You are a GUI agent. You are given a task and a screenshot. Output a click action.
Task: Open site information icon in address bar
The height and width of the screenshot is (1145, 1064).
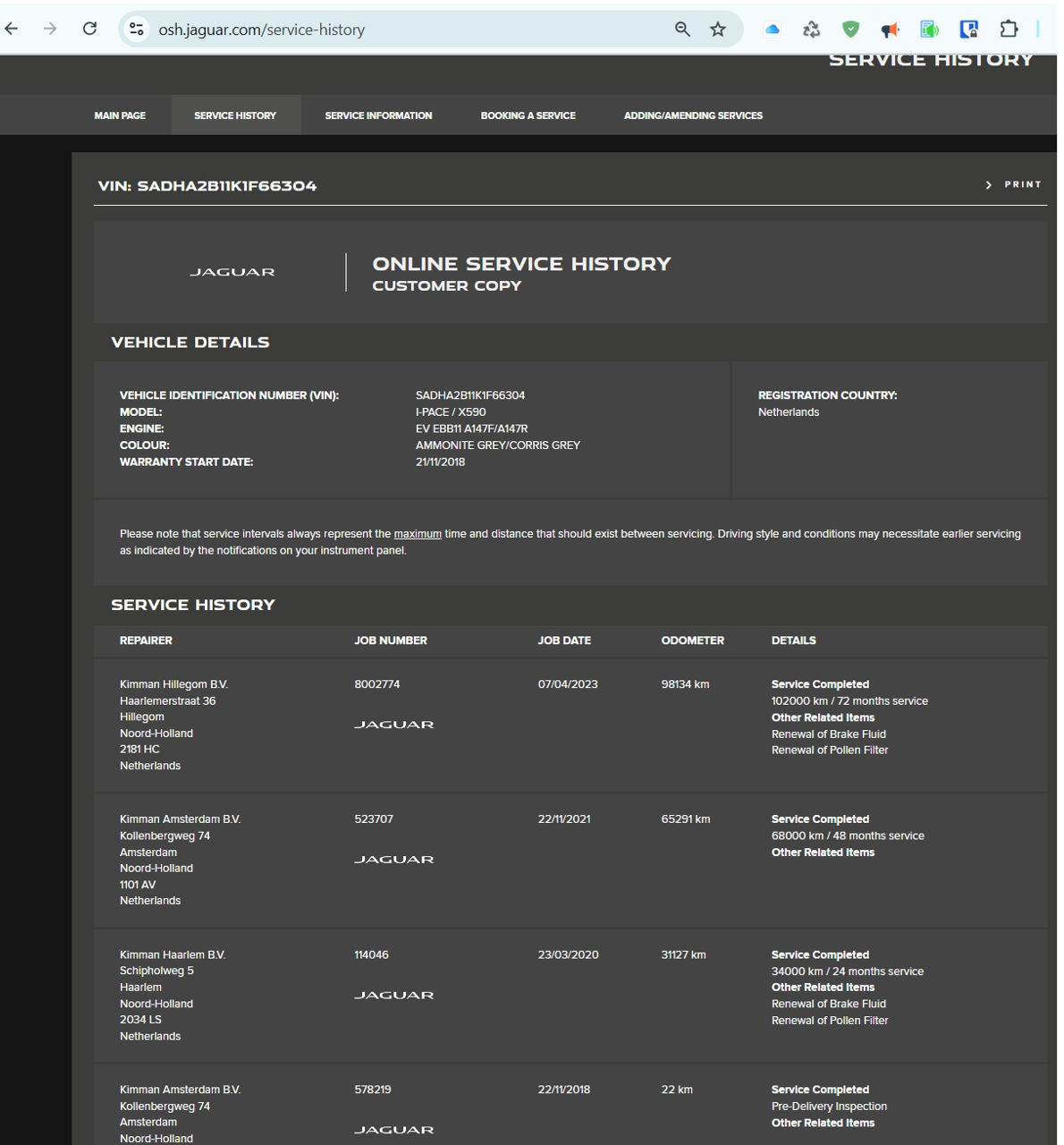[x=137, y=29]
